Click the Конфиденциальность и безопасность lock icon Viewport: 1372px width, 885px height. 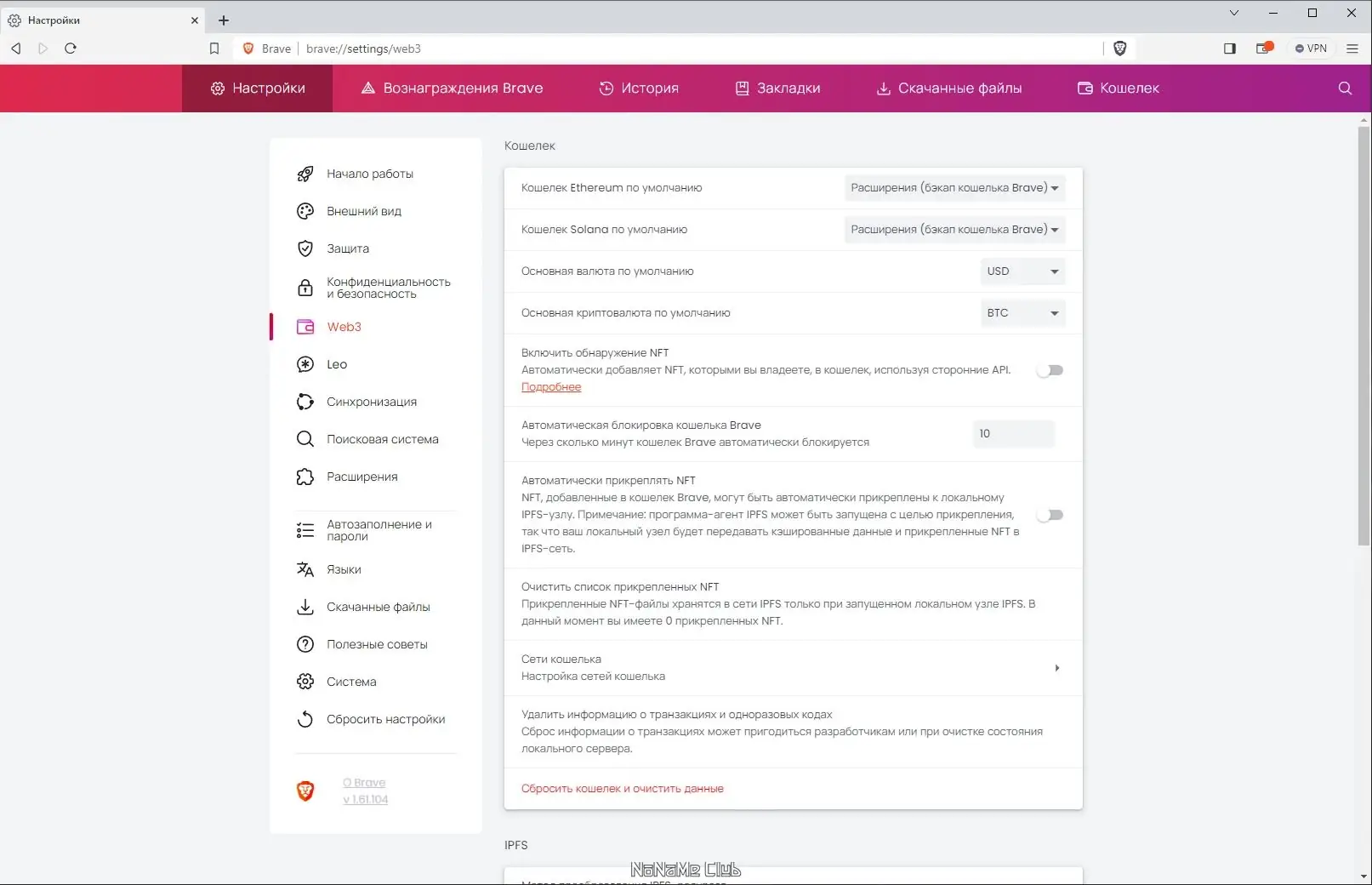tap(305, 288)
